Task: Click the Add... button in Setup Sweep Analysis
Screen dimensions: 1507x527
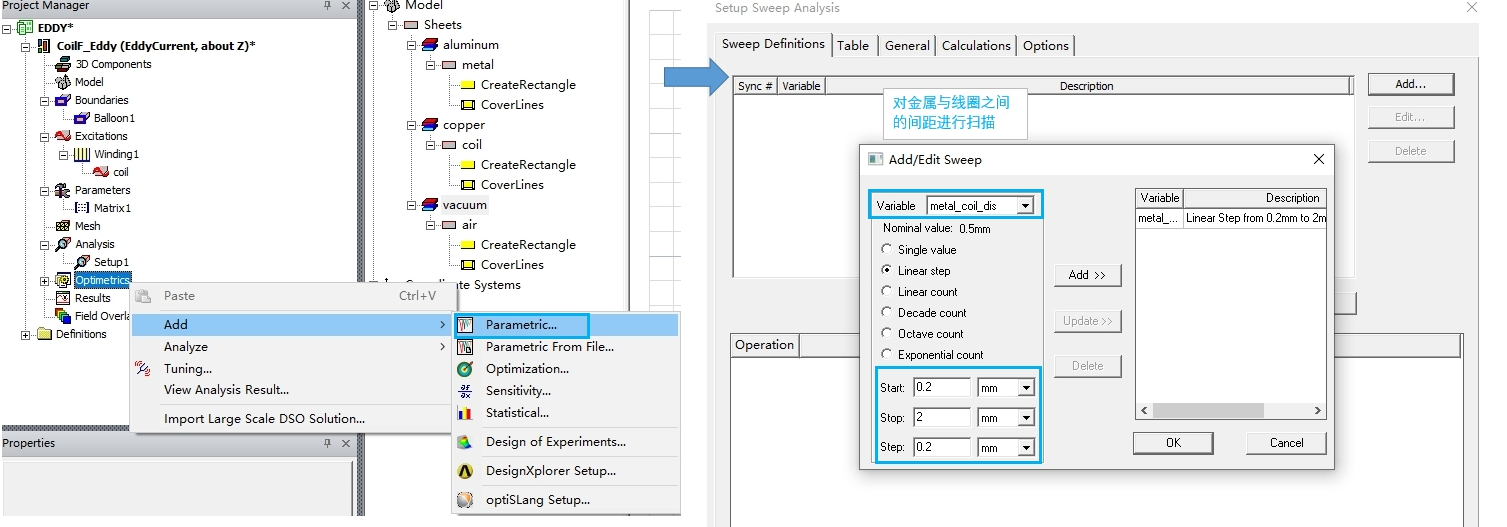Action: [1410, 84]
